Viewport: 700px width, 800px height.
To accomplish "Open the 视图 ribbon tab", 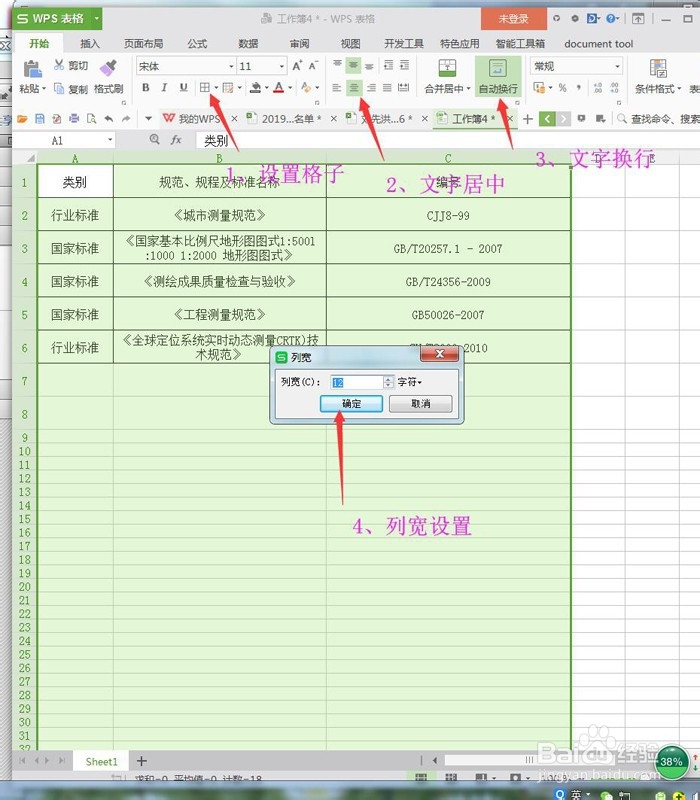I will (x=351, y=44).
